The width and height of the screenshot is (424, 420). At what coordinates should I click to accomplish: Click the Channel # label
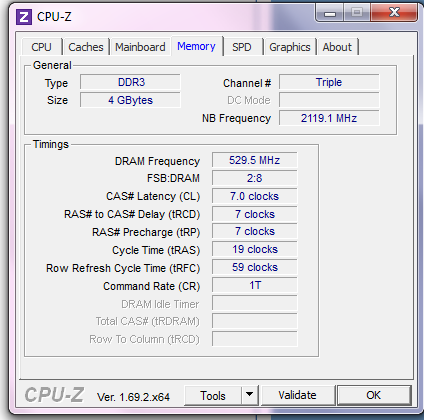tap(247, 83)
